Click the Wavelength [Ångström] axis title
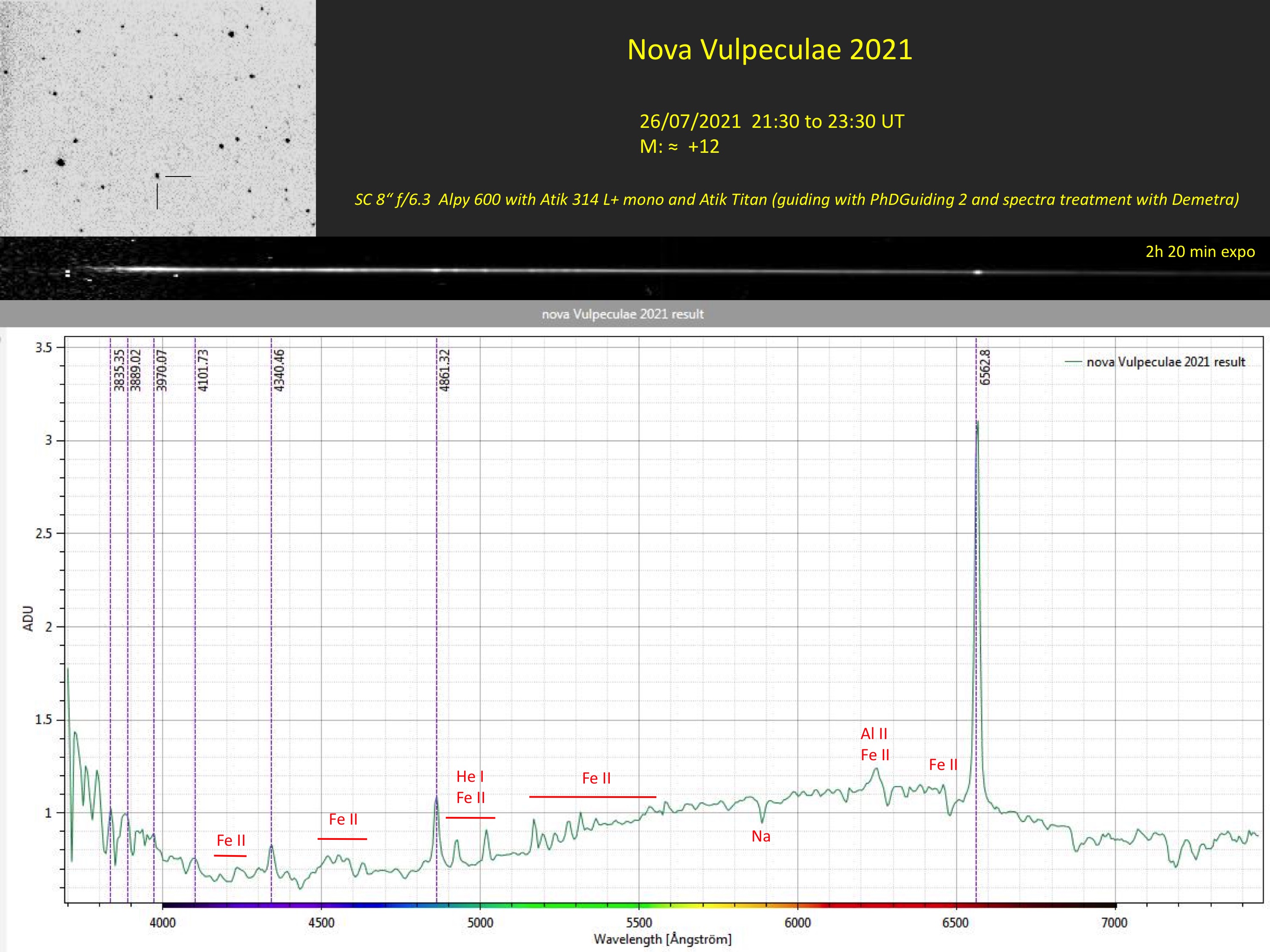This screenshot has width=1270, height=952. [x=663, y=939]
